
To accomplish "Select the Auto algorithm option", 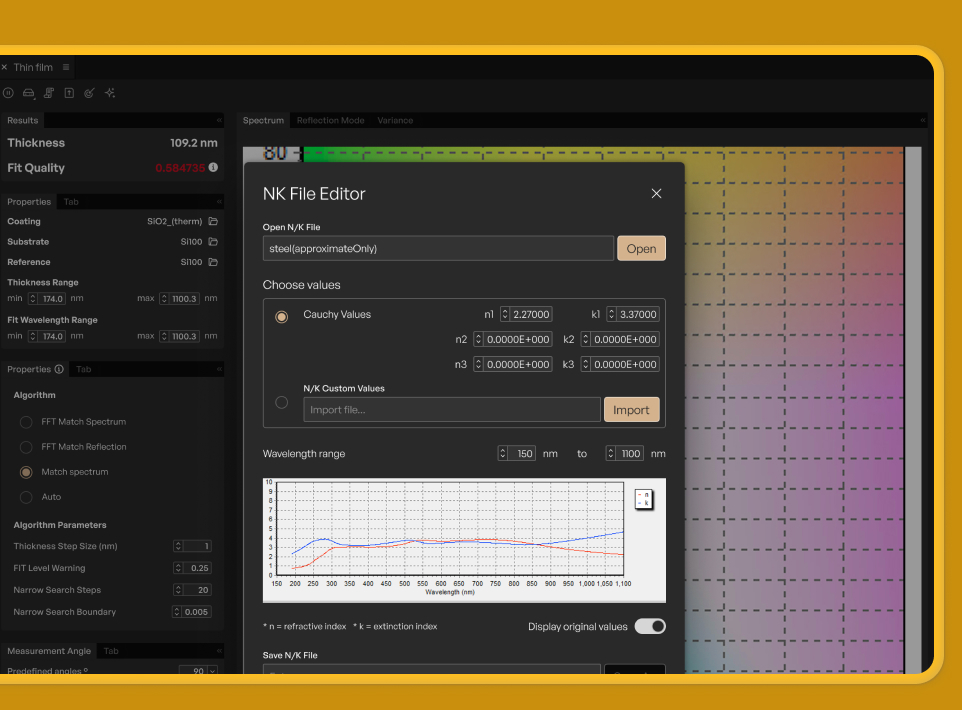I will point(27,497).
